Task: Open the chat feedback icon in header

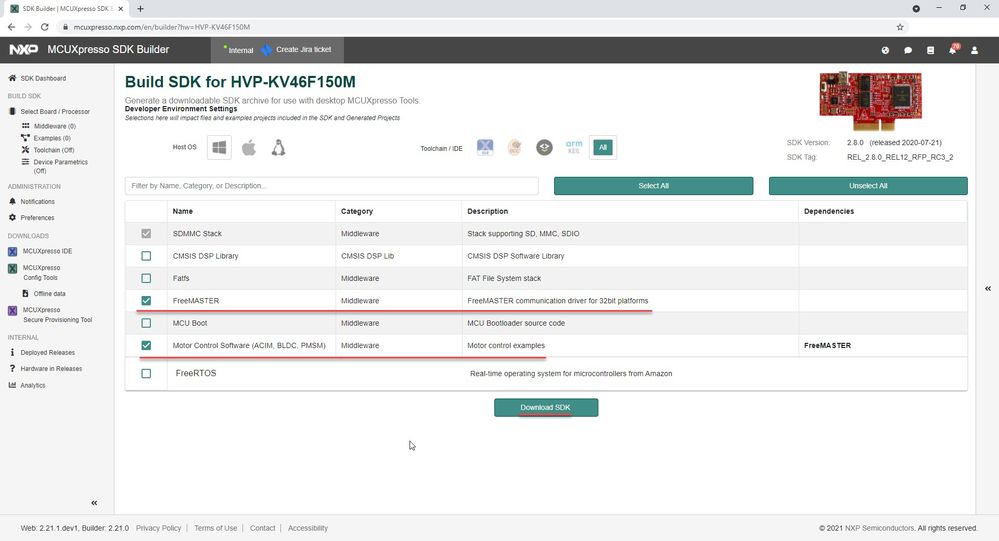Action: pyautogui.click(x=908, y=50)
